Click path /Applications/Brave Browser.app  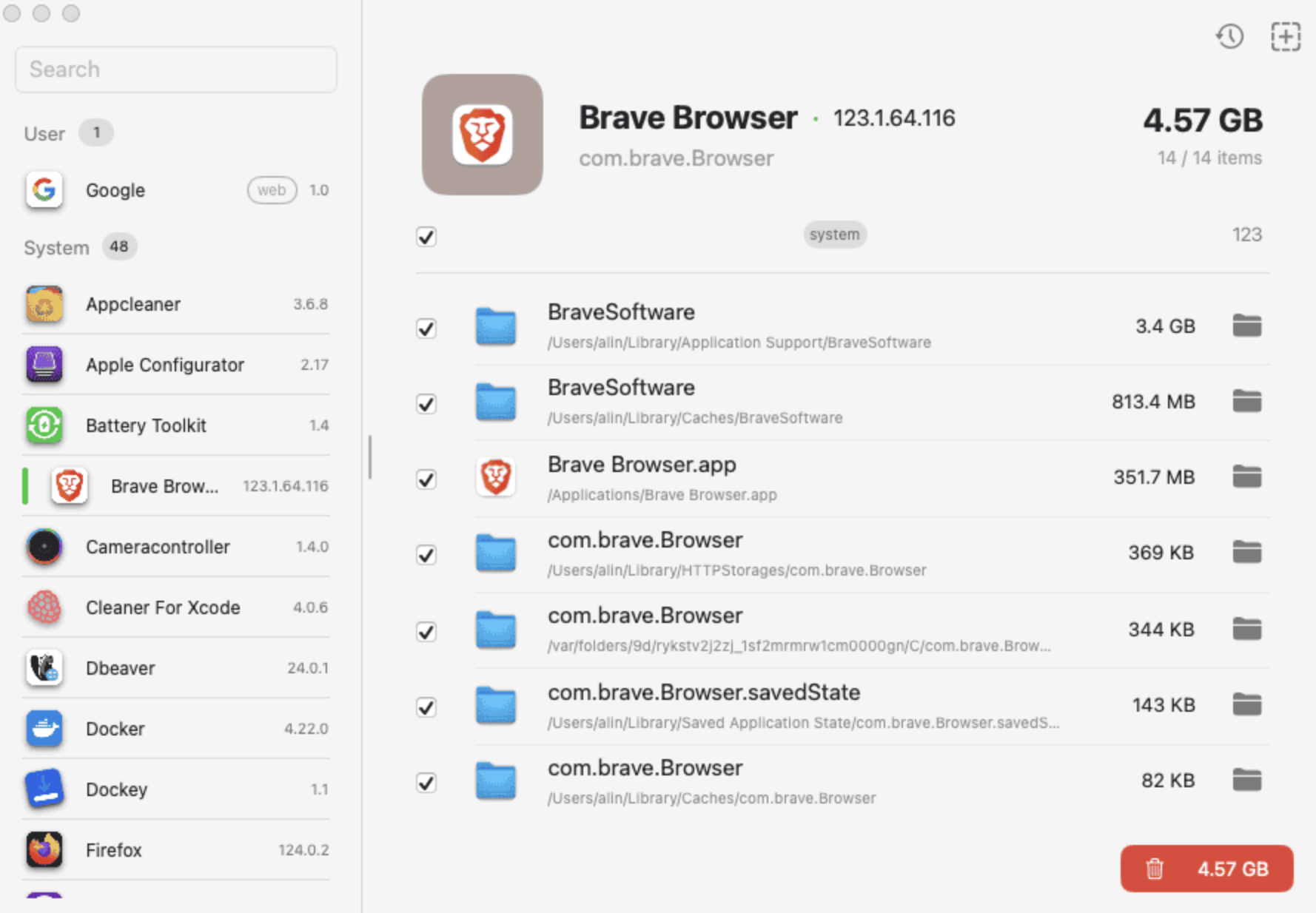662,495
